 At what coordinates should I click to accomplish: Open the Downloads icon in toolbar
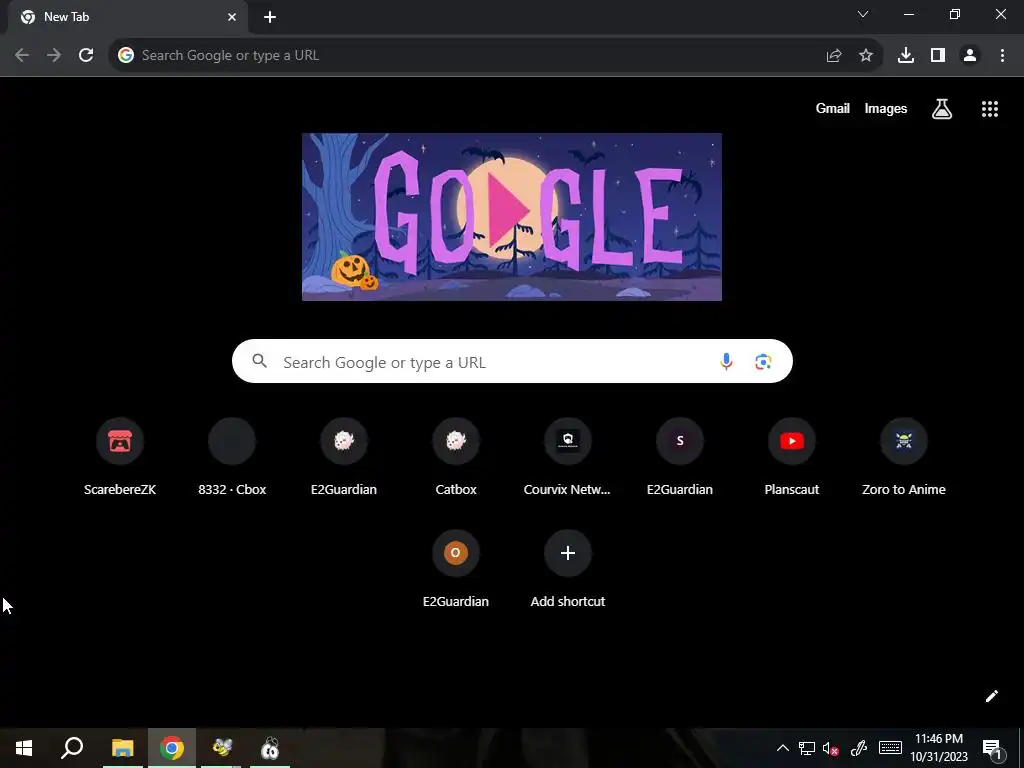click(906, 56)
